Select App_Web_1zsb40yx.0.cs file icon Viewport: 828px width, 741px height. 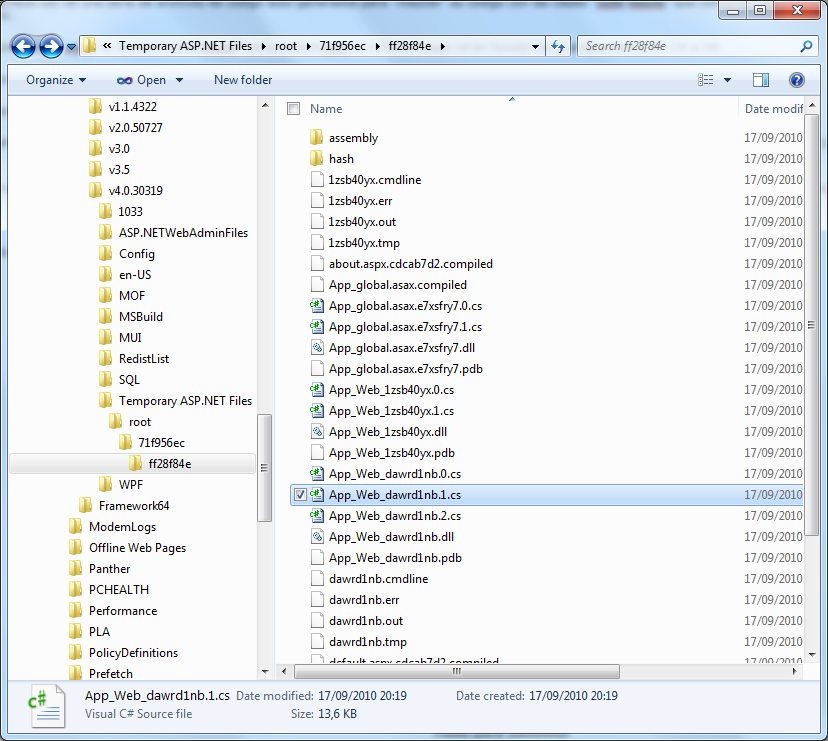(x=316, y=390)
